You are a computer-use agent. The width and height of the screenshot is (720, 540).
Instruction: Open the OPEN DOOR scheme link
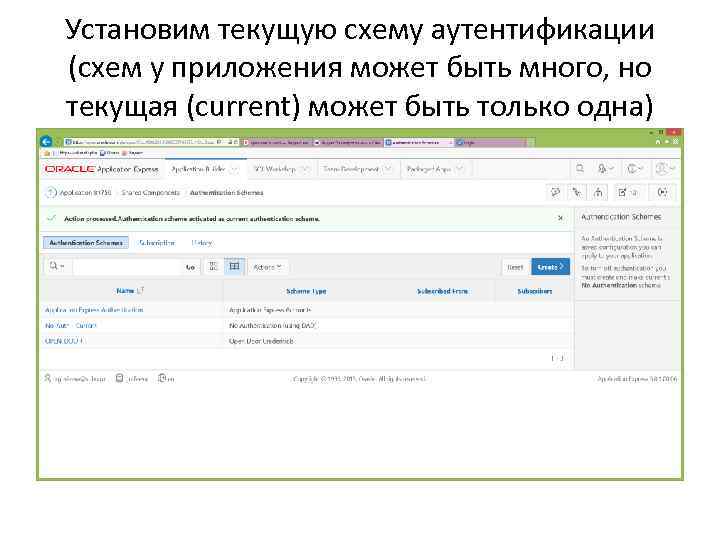[x=64, y=341]
